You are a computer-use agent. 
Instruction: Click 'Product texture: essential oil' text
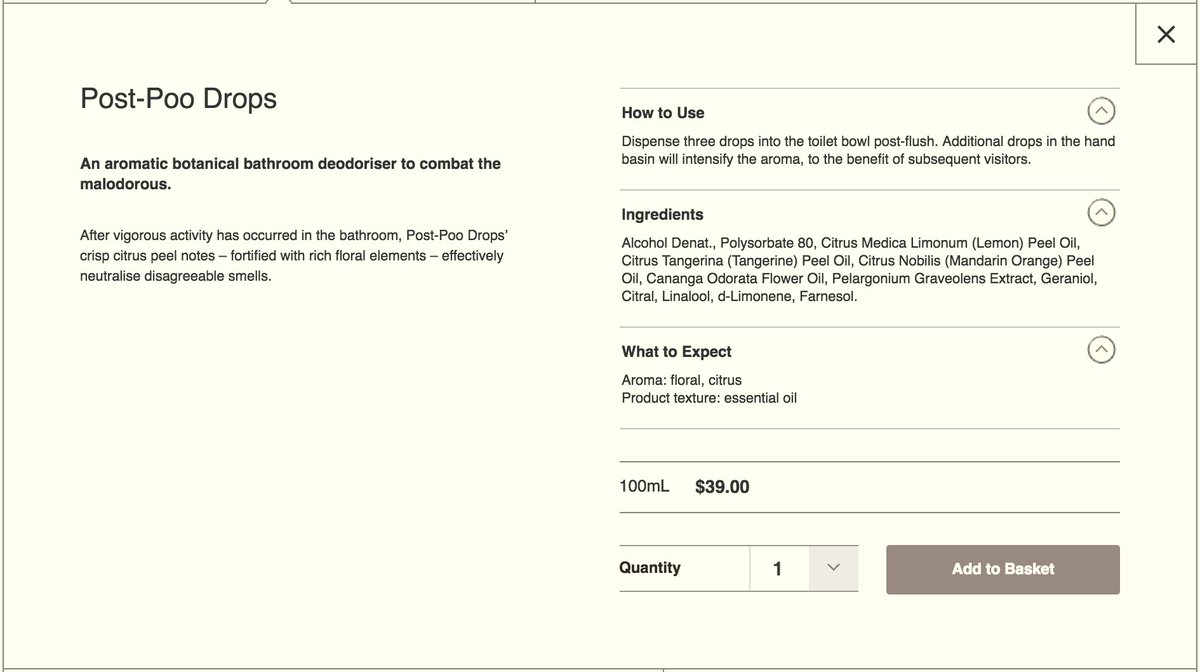point(709,398)
